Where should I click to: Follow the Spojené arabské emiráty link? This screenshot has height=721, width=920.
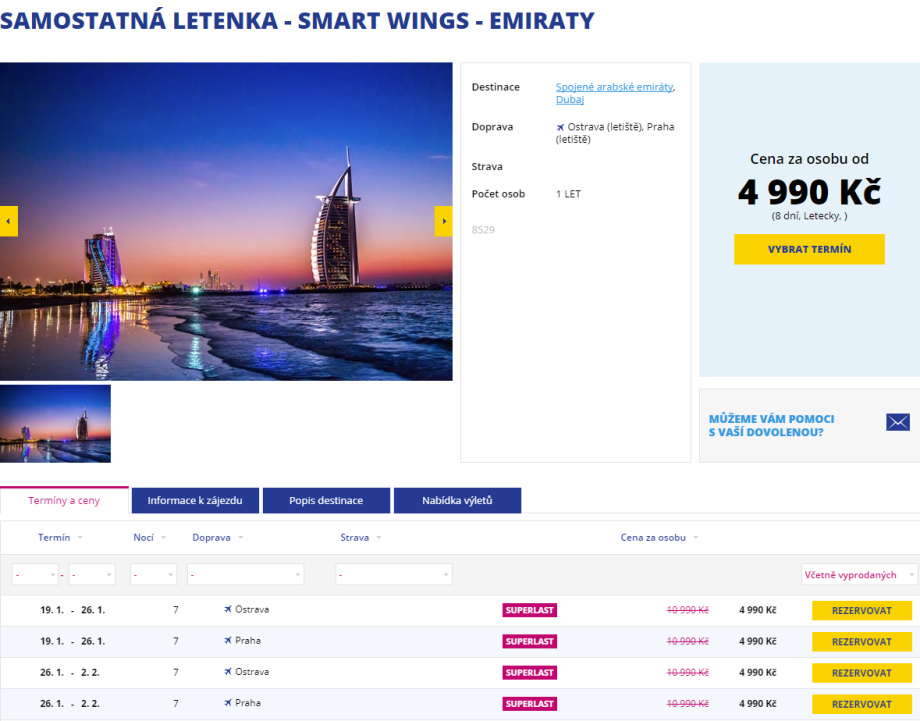coord(614,87)
